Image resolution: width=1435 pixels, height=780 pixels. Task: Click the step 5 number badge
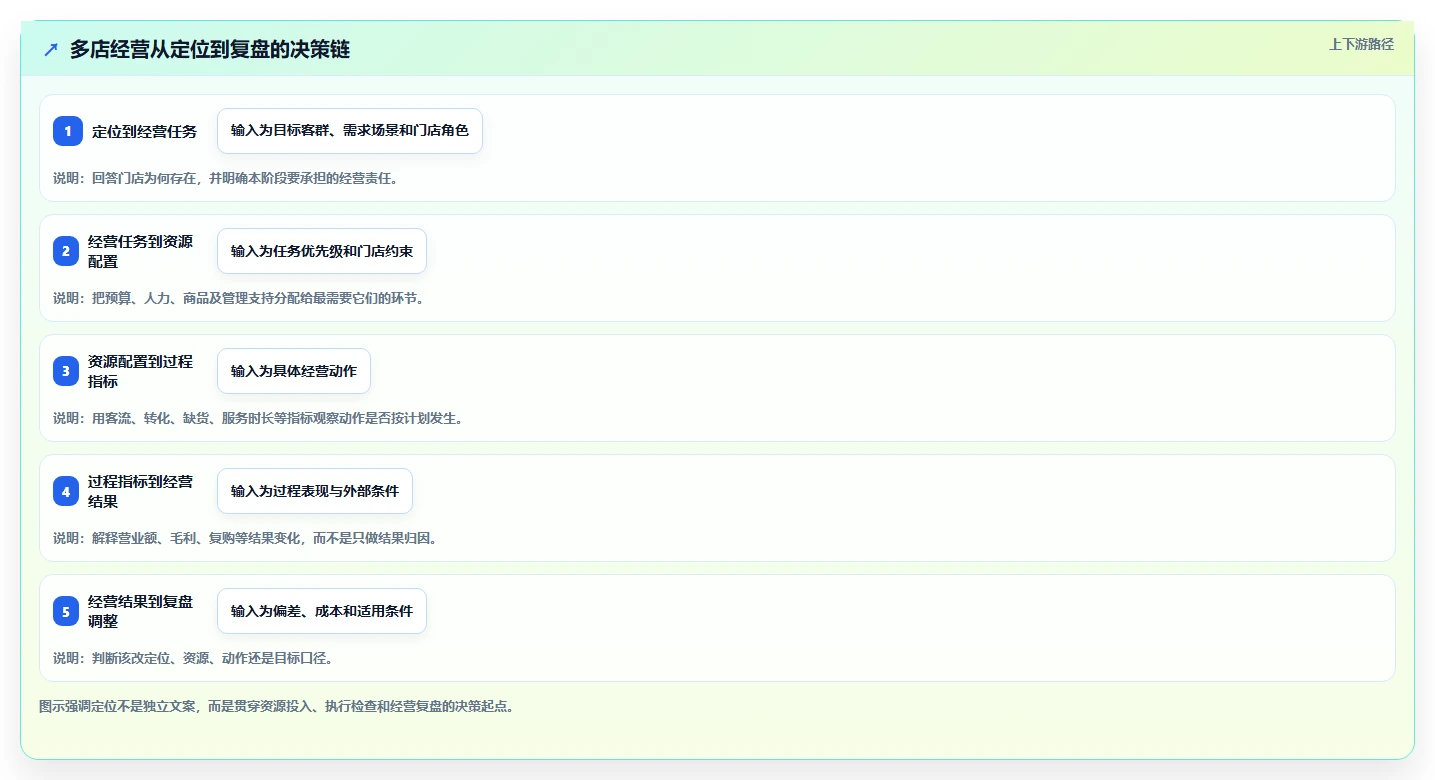66,611
